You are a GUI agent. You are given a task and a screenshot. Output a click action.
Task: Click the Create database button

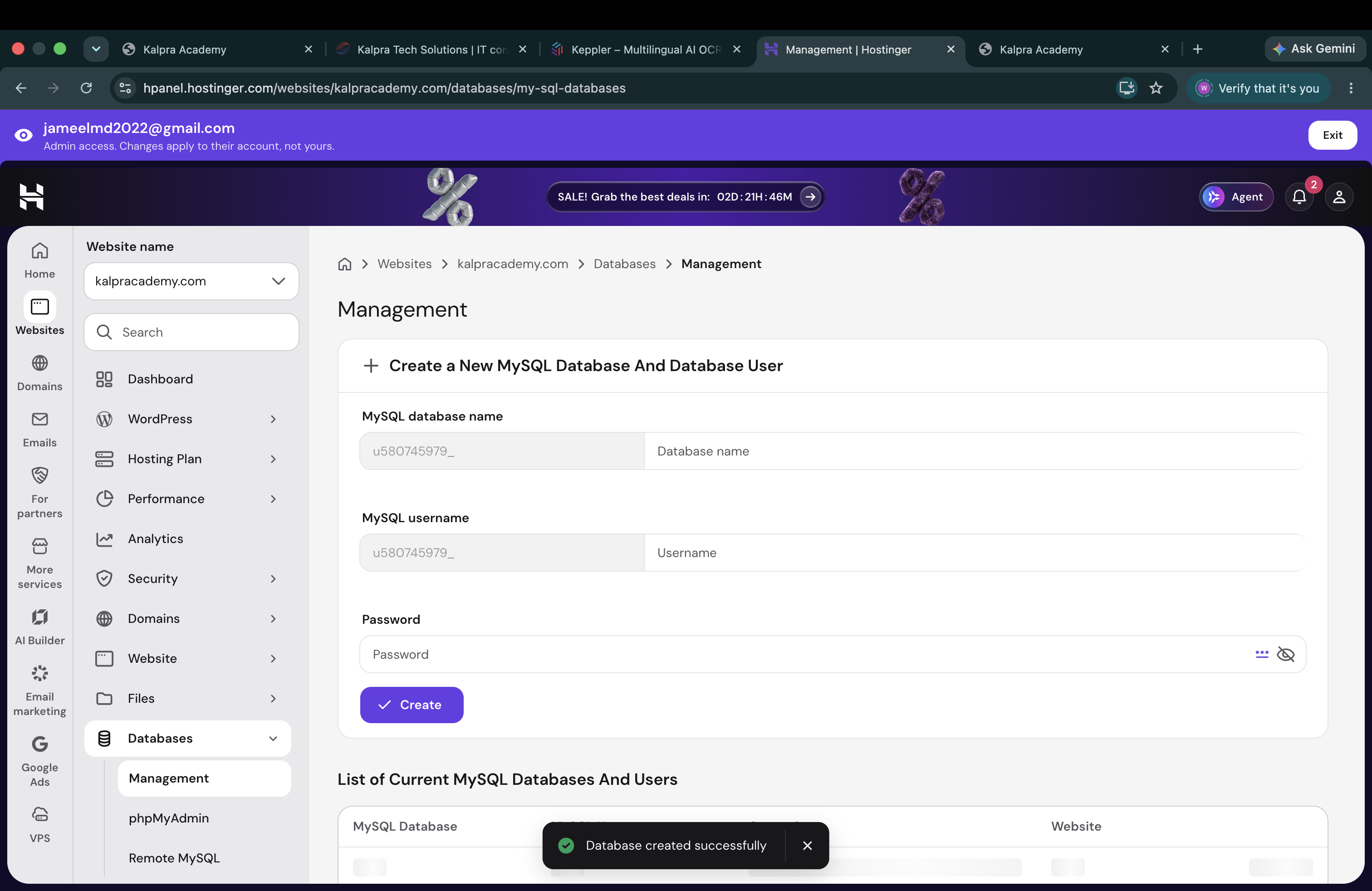click(412, 705)
